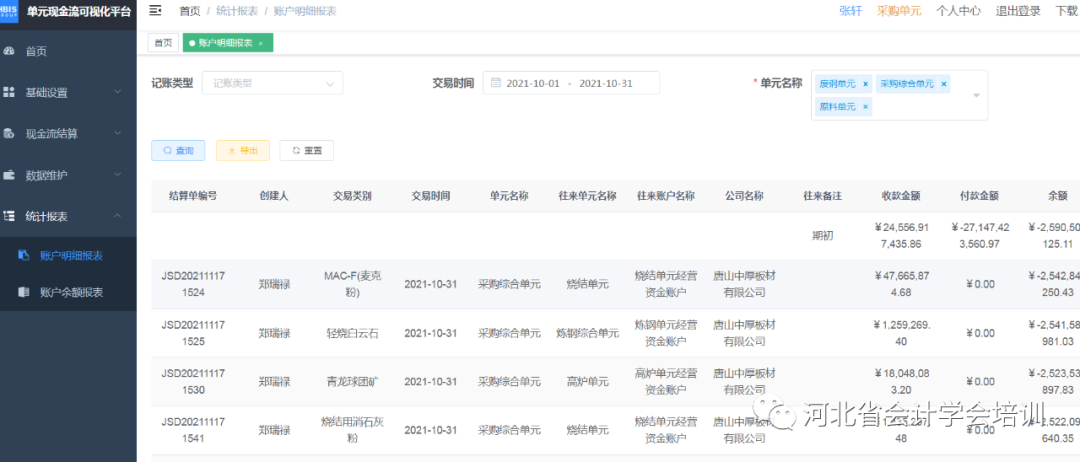This screenshot has width=1080, height=462.
Task: Click the 炼钢综合单元 cell
Action: 588,333
